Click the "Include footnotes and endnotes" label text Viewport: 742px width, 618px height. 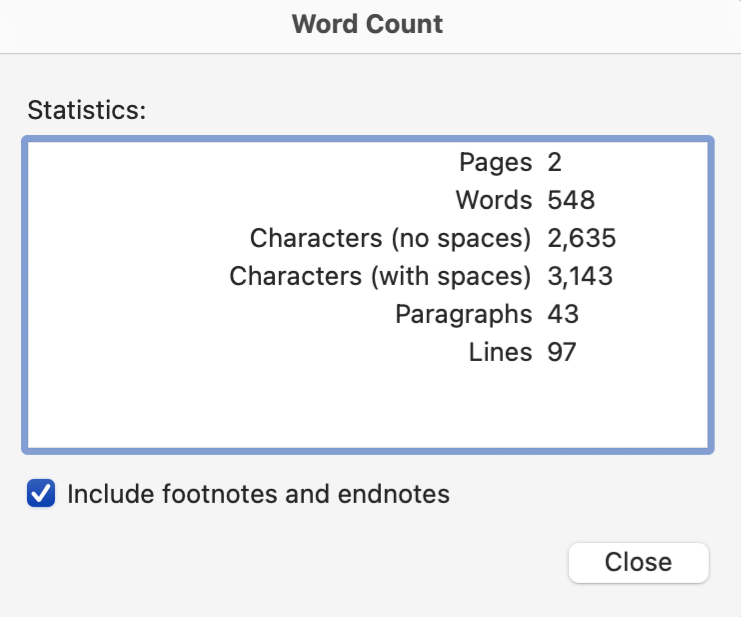(x=258, y=494)
